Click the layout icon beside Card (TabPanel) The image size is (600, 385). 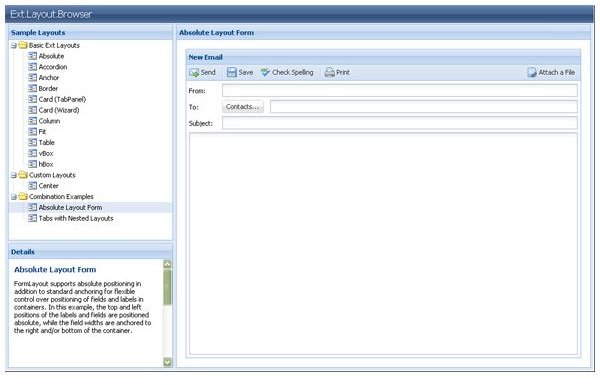point(33,99)
